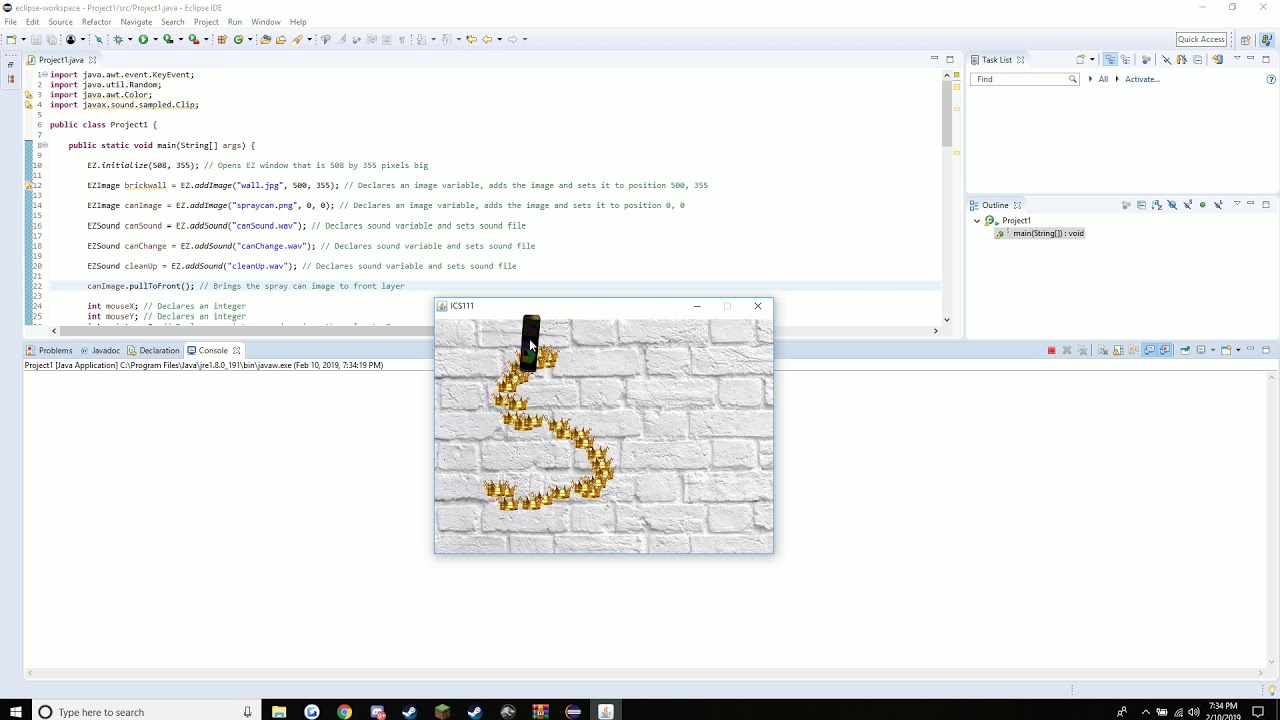This screenshot has height=720, width=1280.
Task: Toggle Show Console on standard output change
Action: coord(1149,350)
